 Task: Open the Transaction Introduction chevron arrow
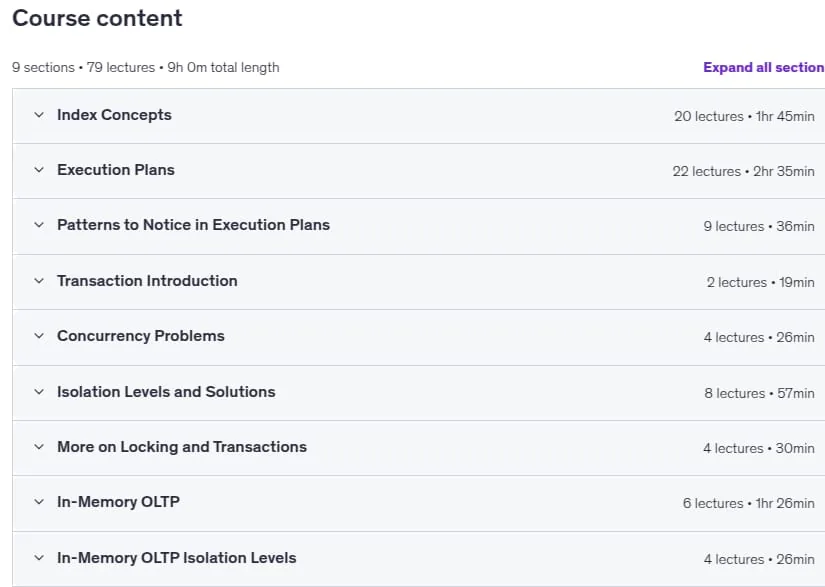[39, 280]
